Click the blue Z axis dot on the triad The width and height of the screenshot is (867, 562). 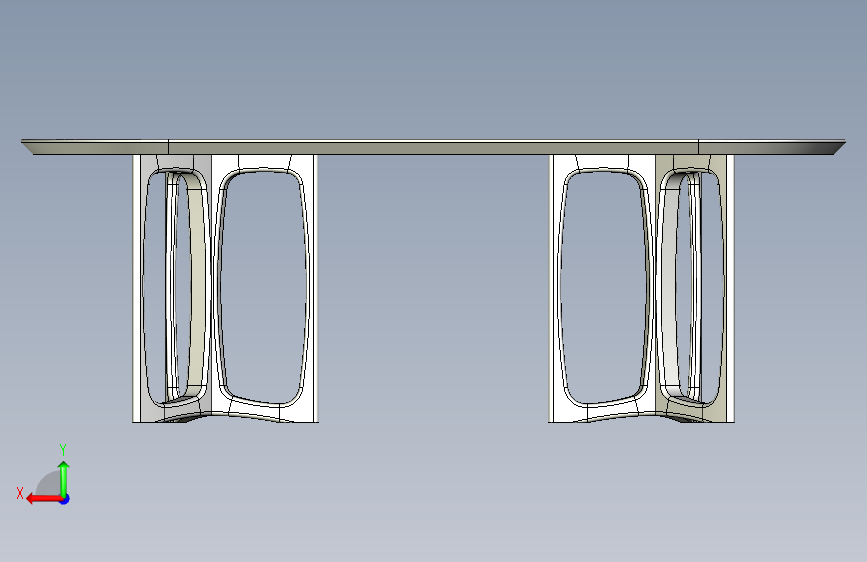(65, 499)
